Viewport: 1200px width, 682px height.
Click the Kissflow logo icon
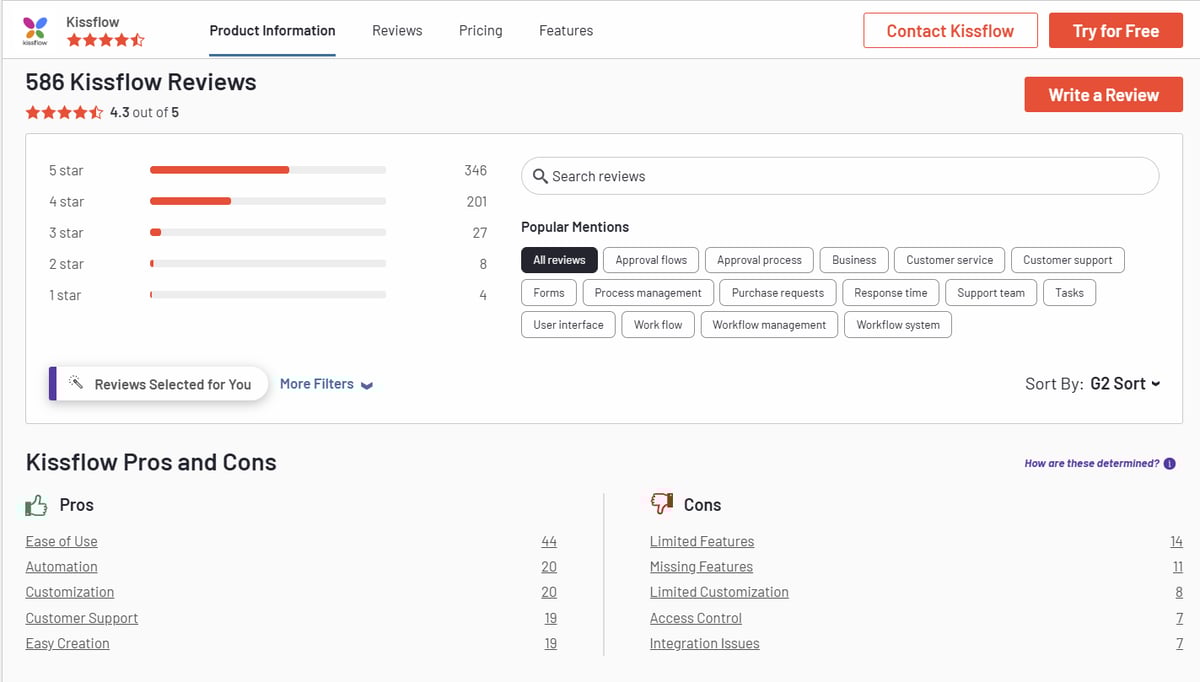34,30
